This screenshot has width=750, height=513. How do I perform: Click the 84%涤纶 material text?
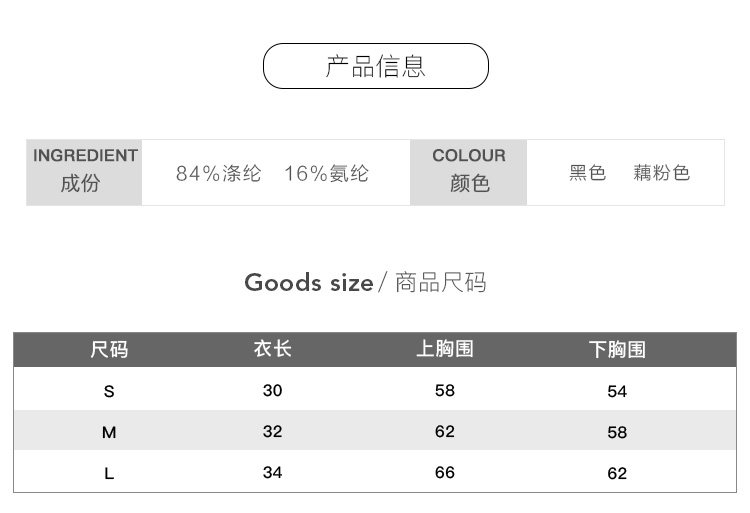click(x=218, y=174)
